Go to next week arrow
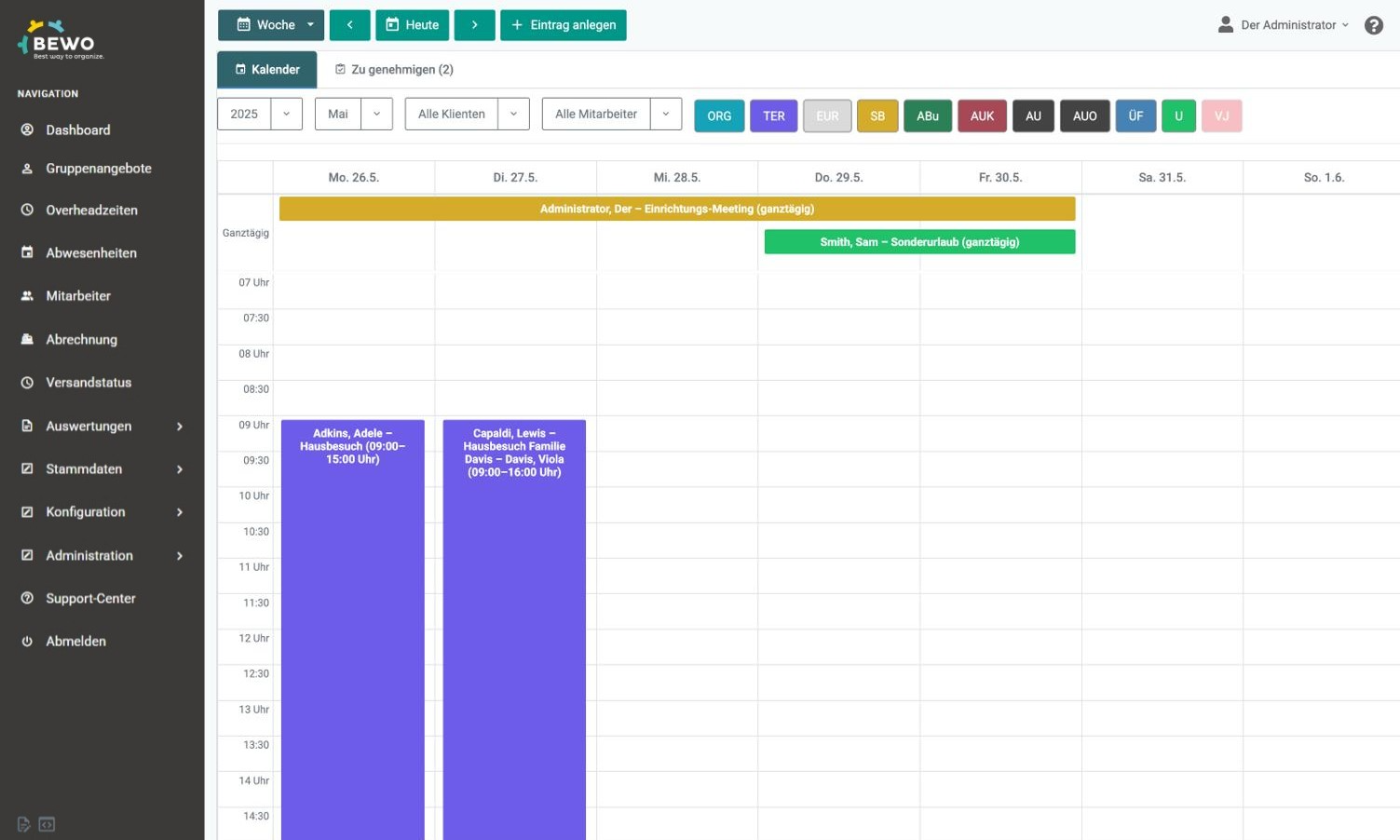This screenshot has width=1400, height=840. coord(474,25)
